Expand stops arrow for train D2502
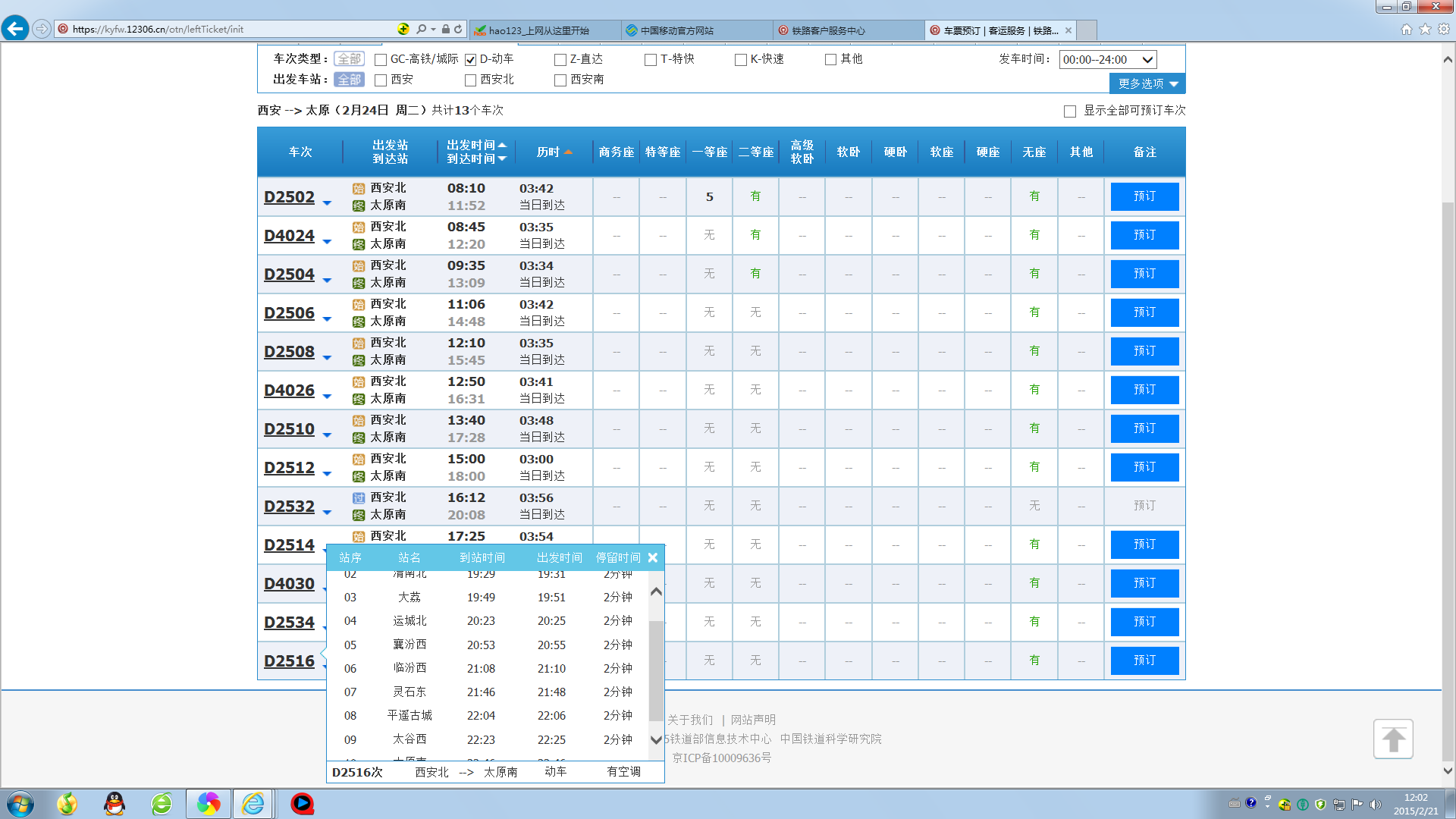 (x=327, y=202)
